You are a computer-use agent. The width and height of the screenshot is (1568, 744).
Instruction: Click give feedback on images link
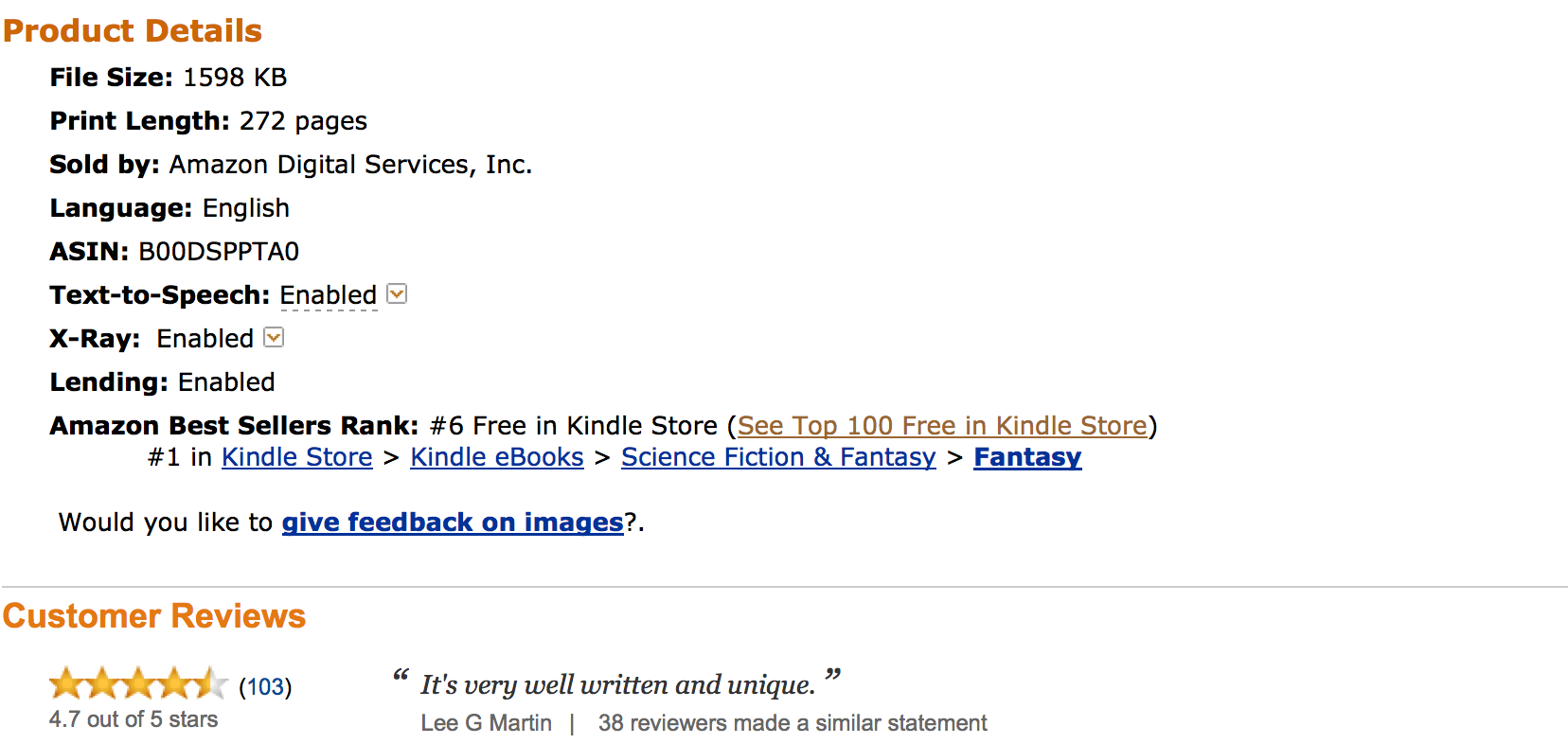(452, 523)
